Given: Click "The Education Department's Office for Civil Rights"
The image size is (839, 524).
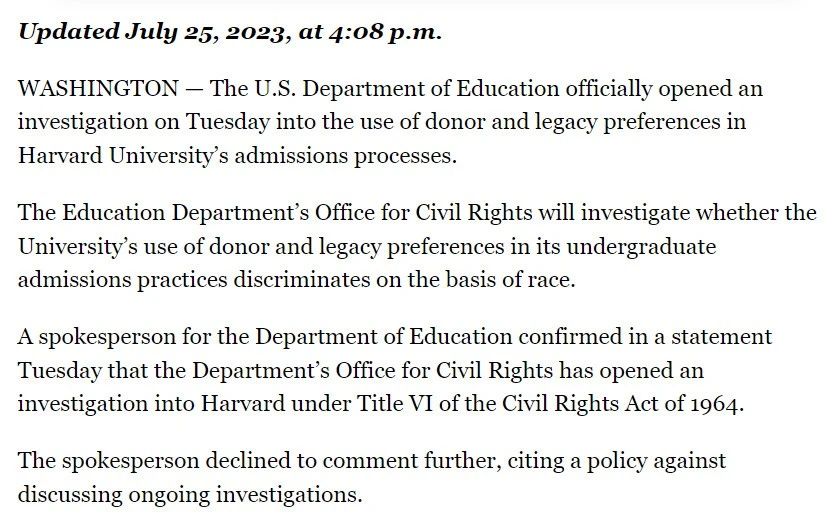Looking at the screenshot, I should coord(275,213).
